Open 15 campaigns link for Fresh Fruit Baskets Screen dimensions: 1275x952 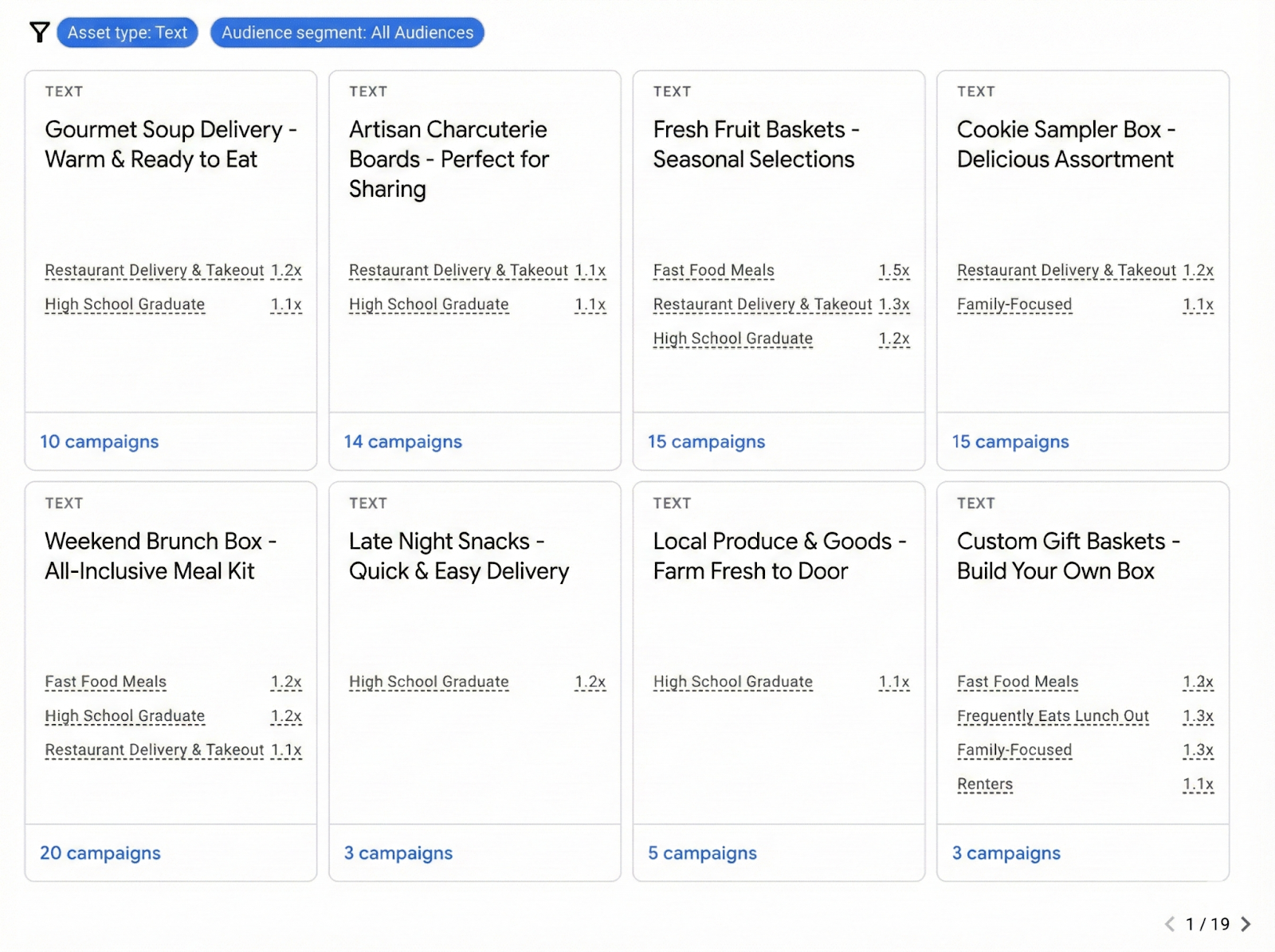(706, 441)
